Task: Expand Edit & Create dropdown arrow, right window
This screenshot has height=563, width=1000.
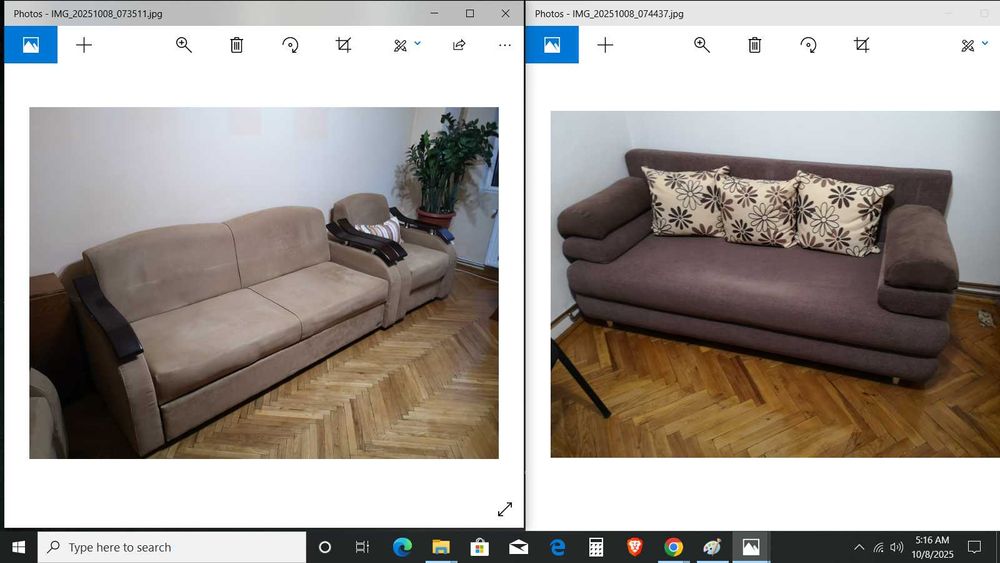Action: pyautogui.click(x=985, y=43)
